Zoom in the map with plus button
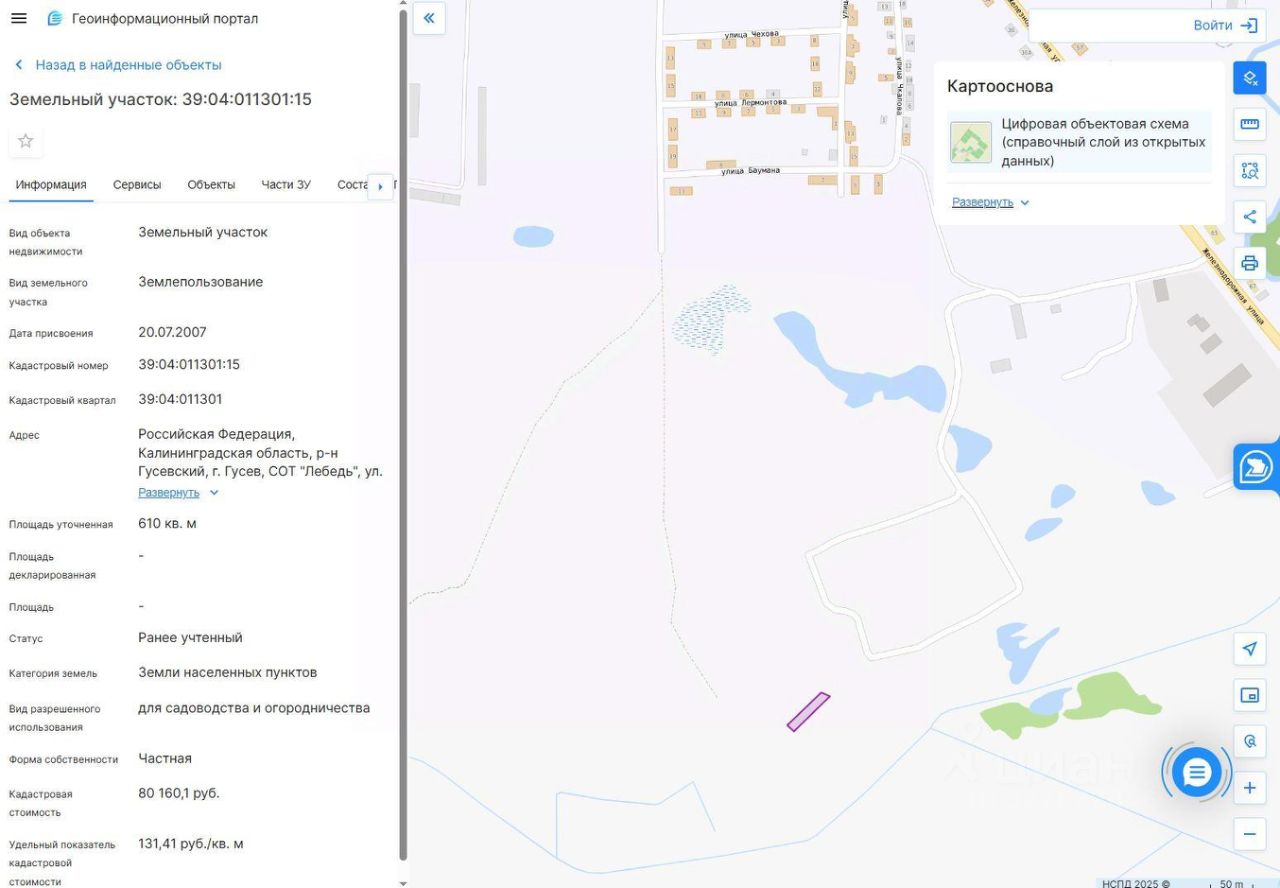The width and height of the screenshot is (1280, 888). pos(1249,788)
